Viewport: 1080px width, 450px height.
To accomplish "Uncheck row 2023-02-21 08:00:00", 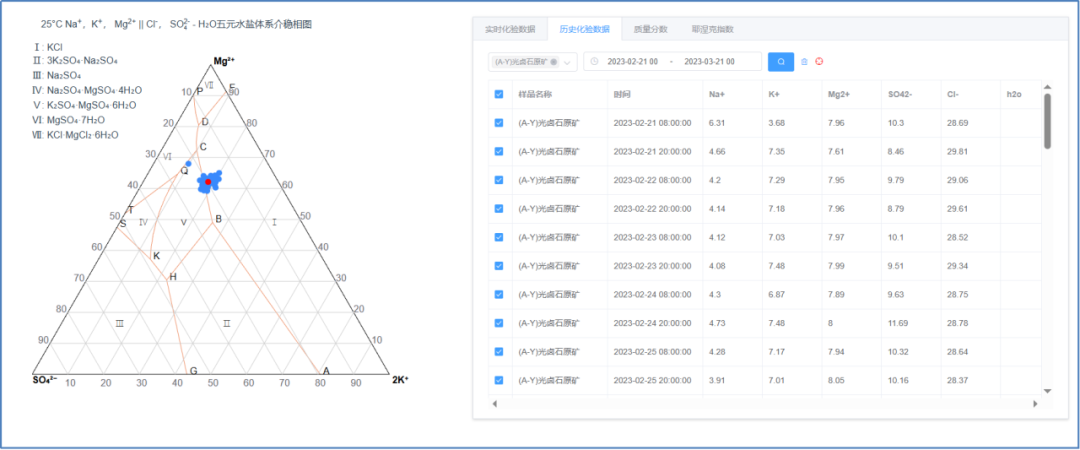I will tap(499, 123).
